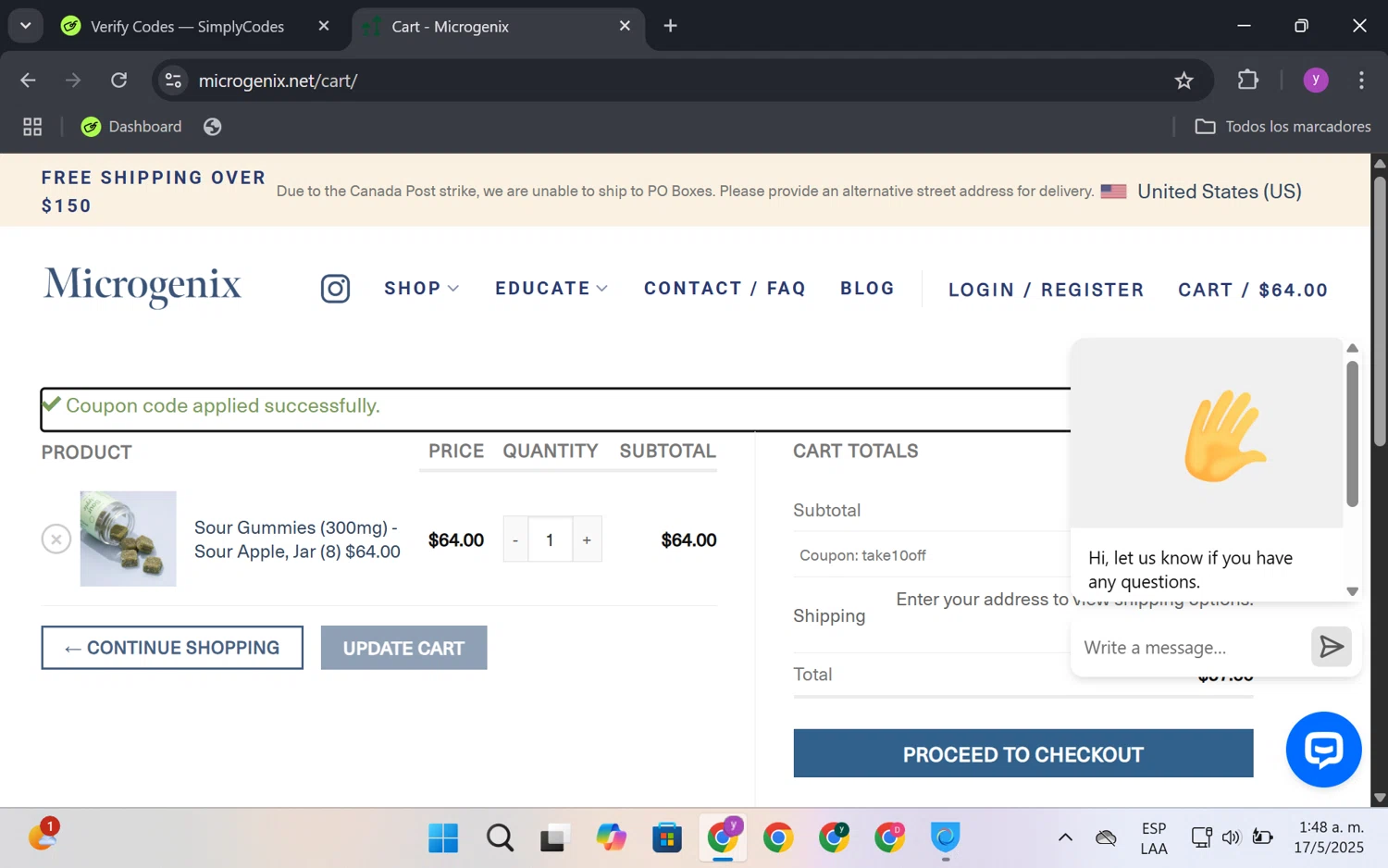Open new browser tab

point(671,26)
